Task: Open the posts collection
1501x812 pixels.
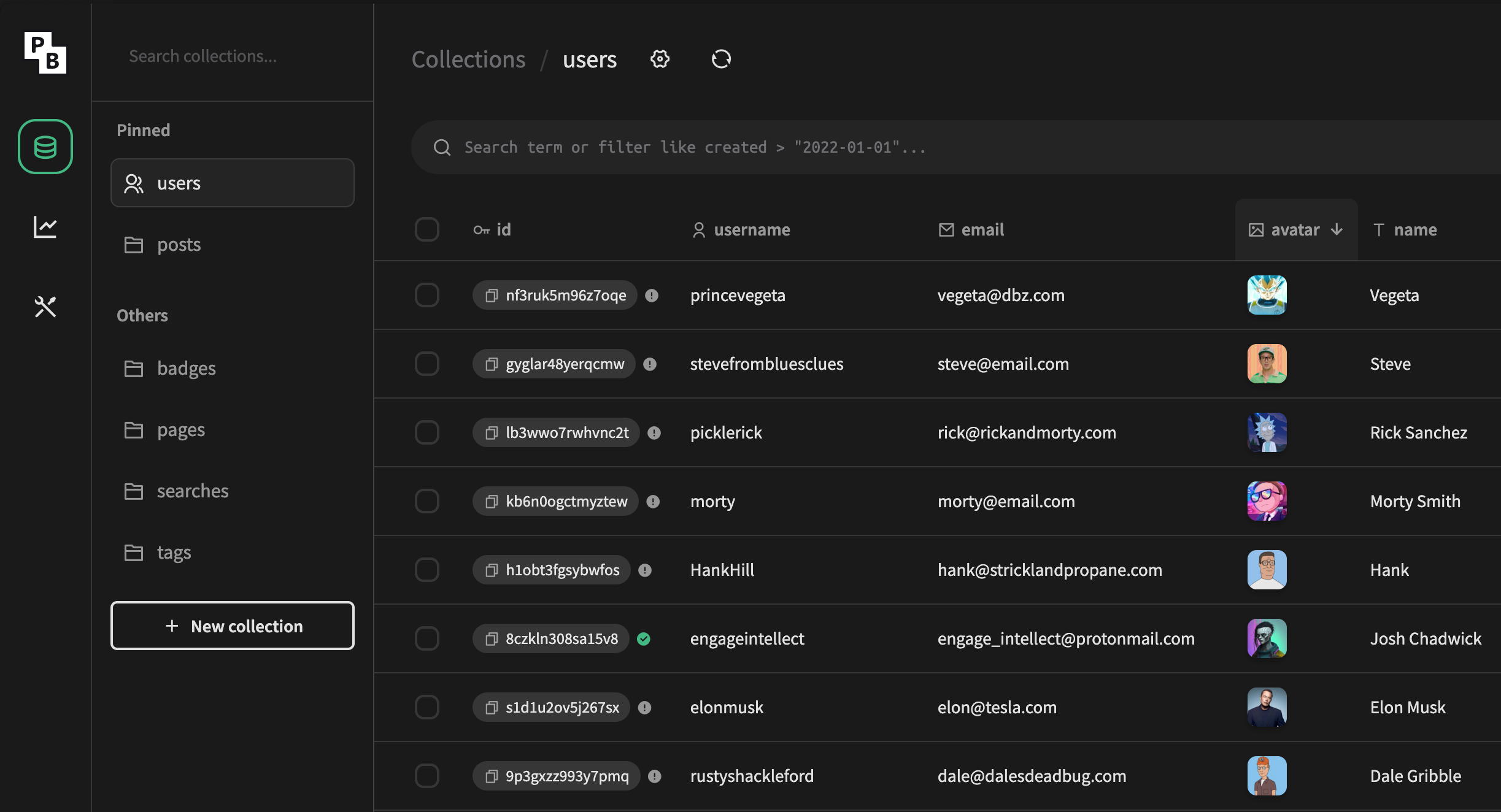Action: click(x=179, y=245)
